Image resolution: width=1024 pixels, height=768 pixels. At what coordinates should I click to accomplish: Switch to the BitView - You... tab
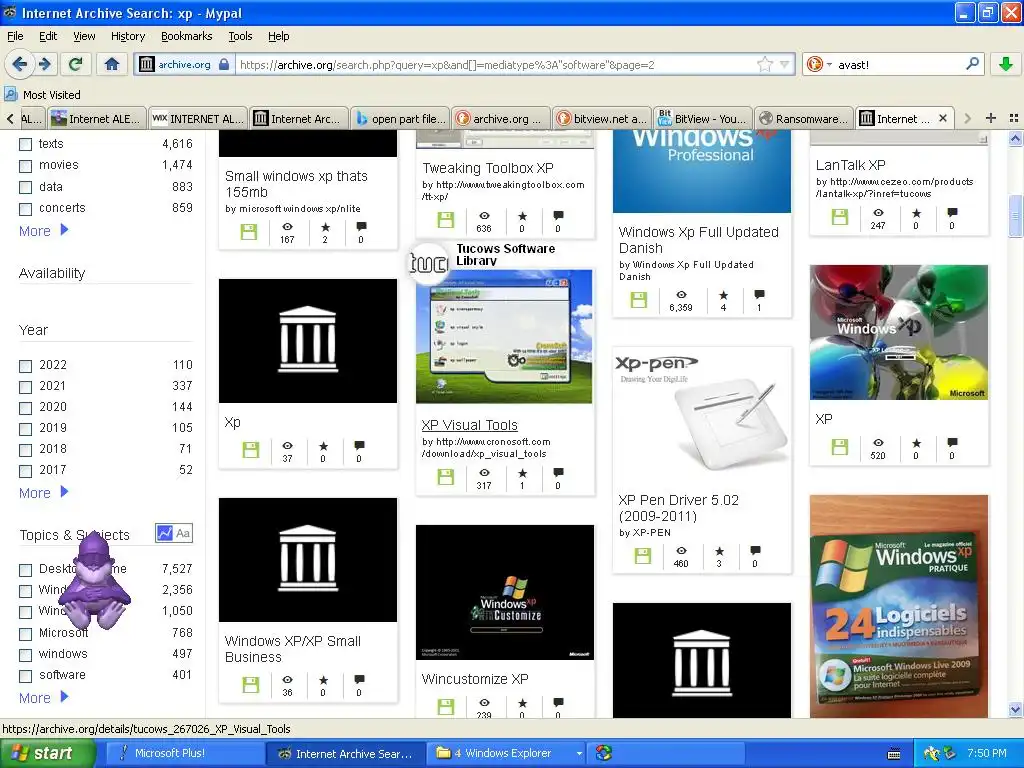click(x=703, y=118)
